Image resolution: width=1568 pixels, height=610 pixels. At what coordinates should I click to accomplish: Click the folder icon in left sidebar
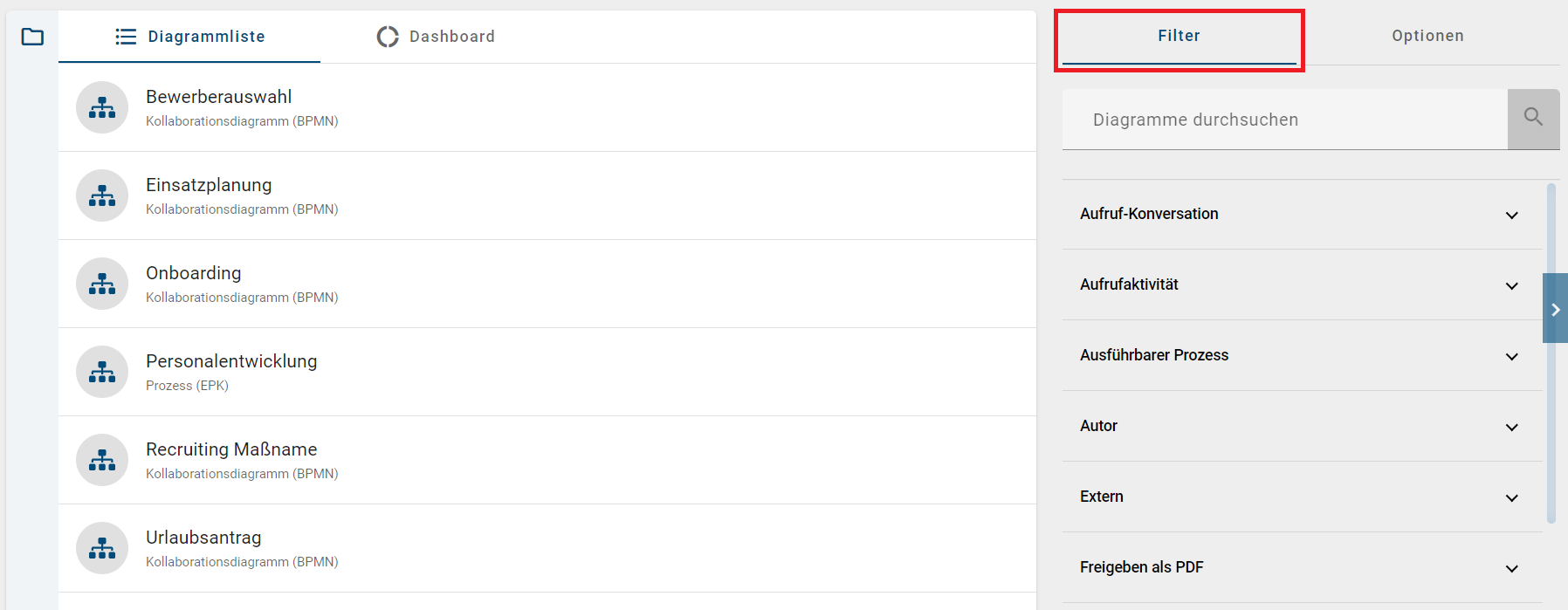[32, 37]
